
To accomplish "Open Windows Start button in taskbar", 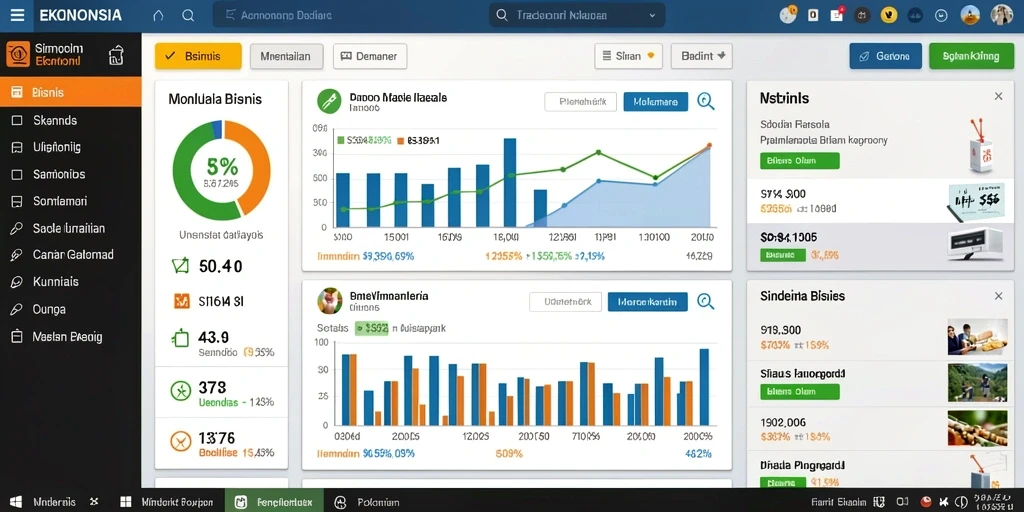I will tap(16, 502).
